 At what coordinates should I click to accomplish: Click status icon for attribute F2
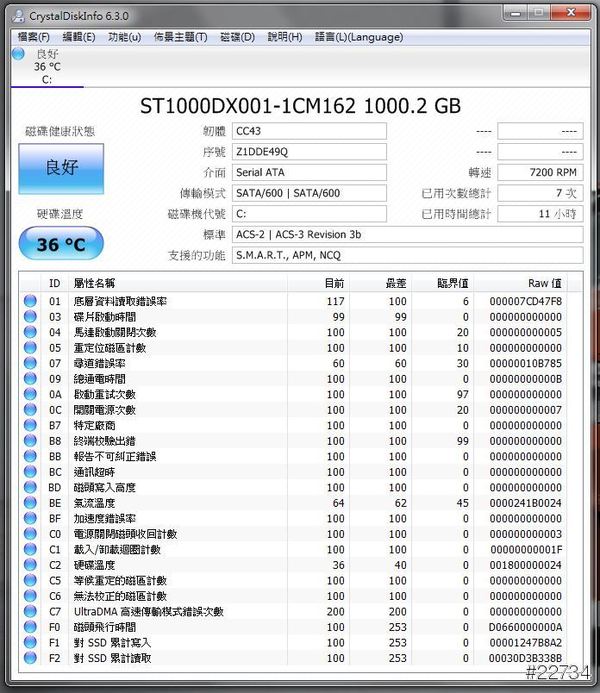tap(30, 658)
